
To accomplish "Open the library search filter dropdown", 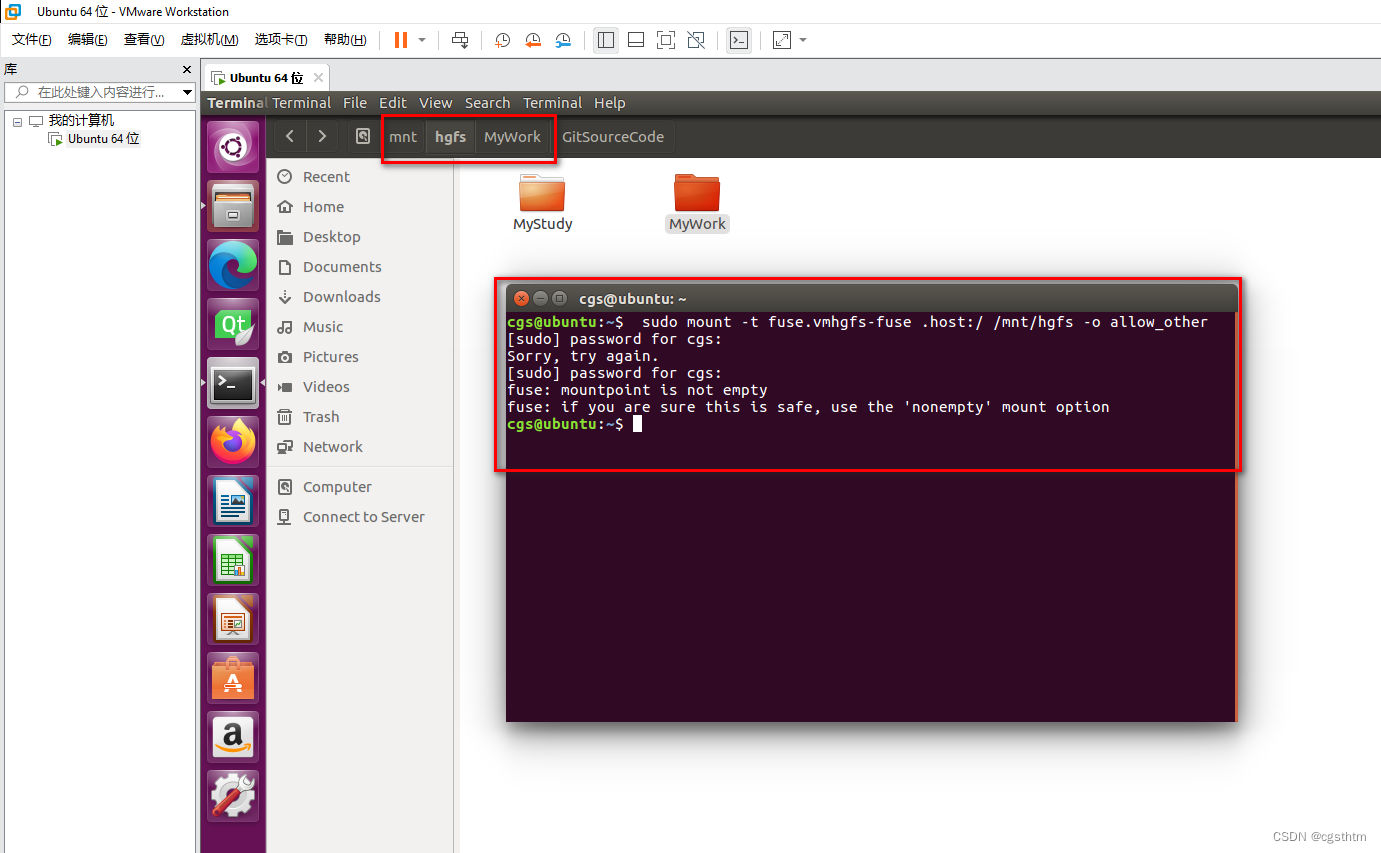I will click(x=186, y=92).
